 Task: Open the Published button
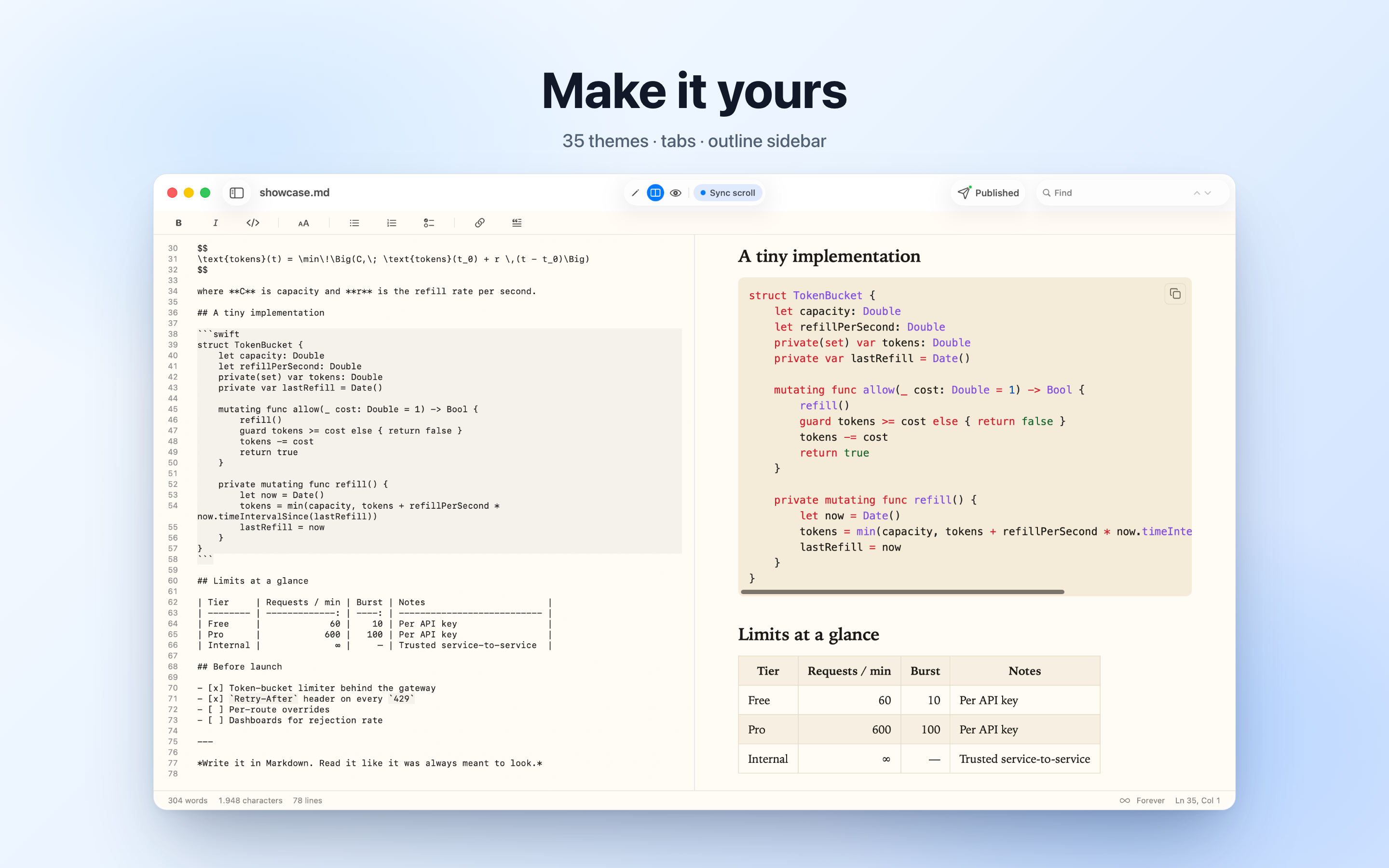pyautogui.click(x=988, y=193)
